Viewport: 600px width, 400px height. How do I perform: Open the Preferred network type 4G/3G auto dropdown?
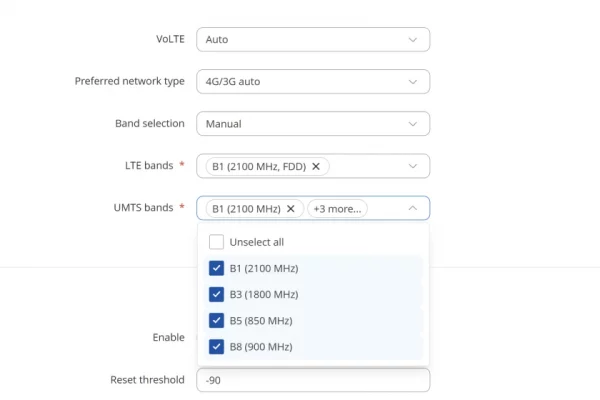[313, 82]
